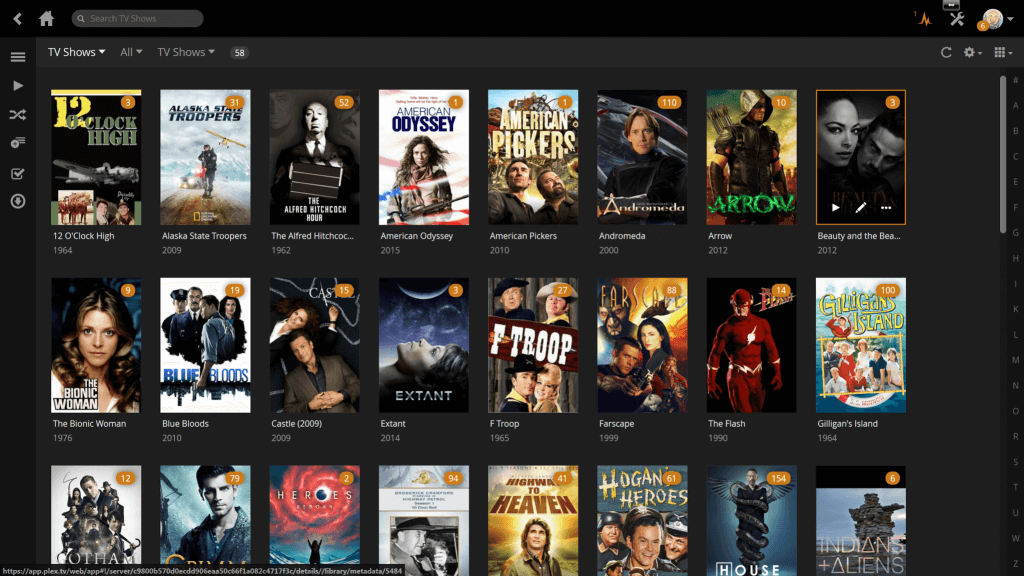Edit Beauty and the Beast with pencil icon
Viewport: 1024px width, 576px height.
point(861,208)
